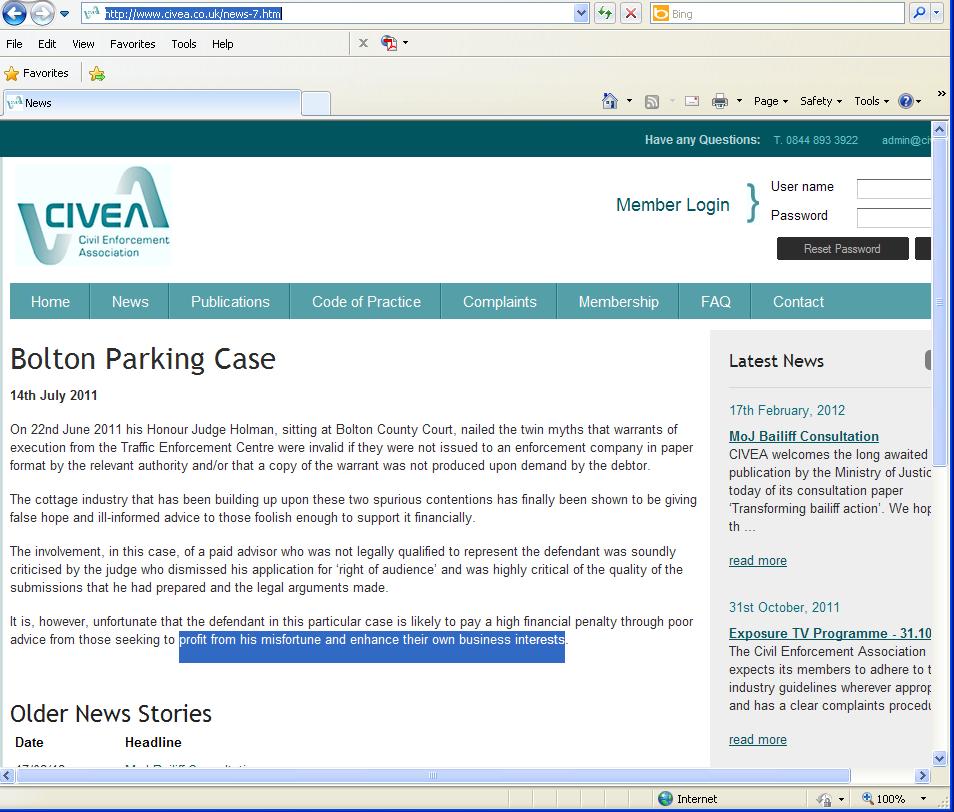Open Complaints in site navigation
This screenshot has height=812, width=954.
click(500, 302)
